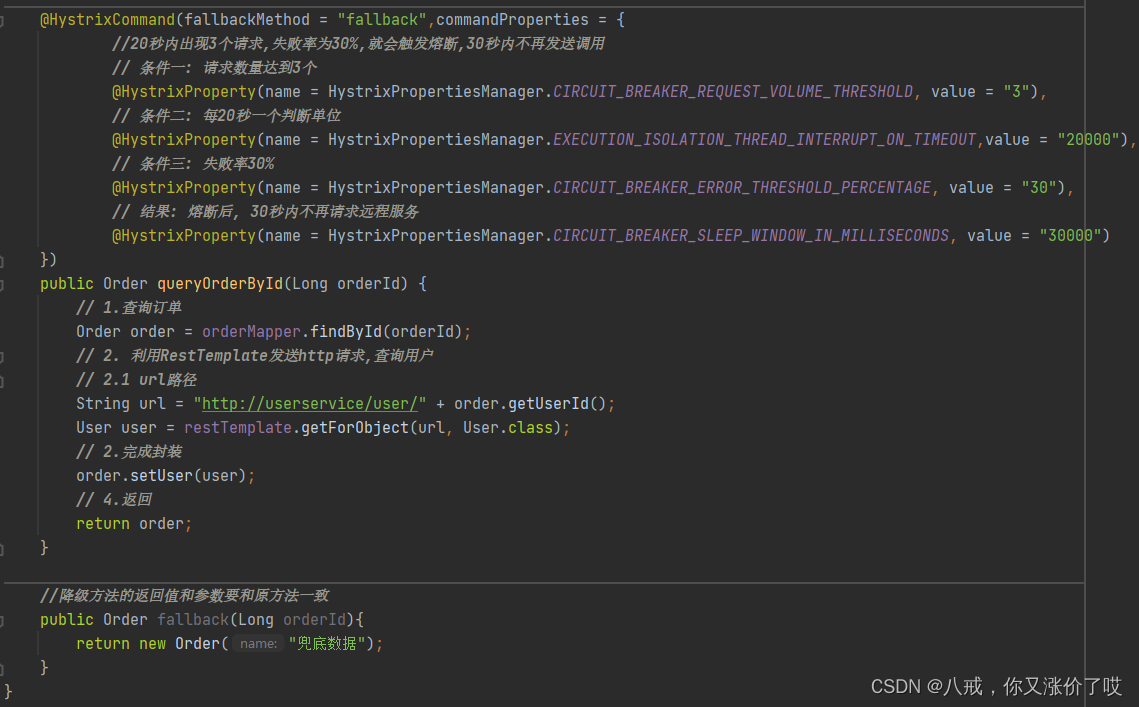Click the gutter marker next to queryOrderById method

(x=6, y=283)
